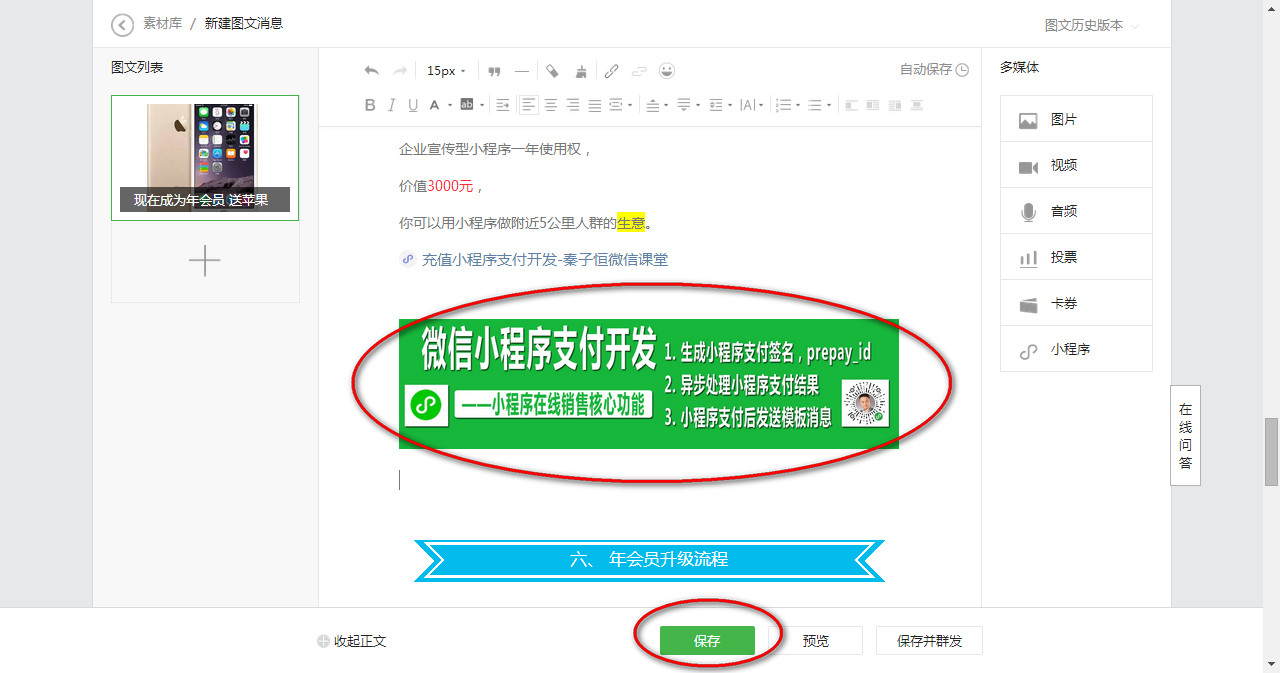Add a new article with the plus box
The height and width of the screenshot is (673, 1280).
205,262
